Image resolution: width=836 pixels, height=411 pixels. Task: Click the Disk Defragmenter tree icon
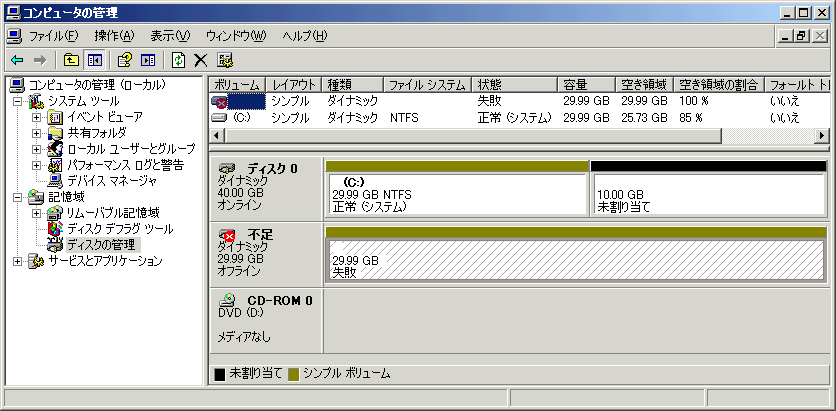coord(55,229)
